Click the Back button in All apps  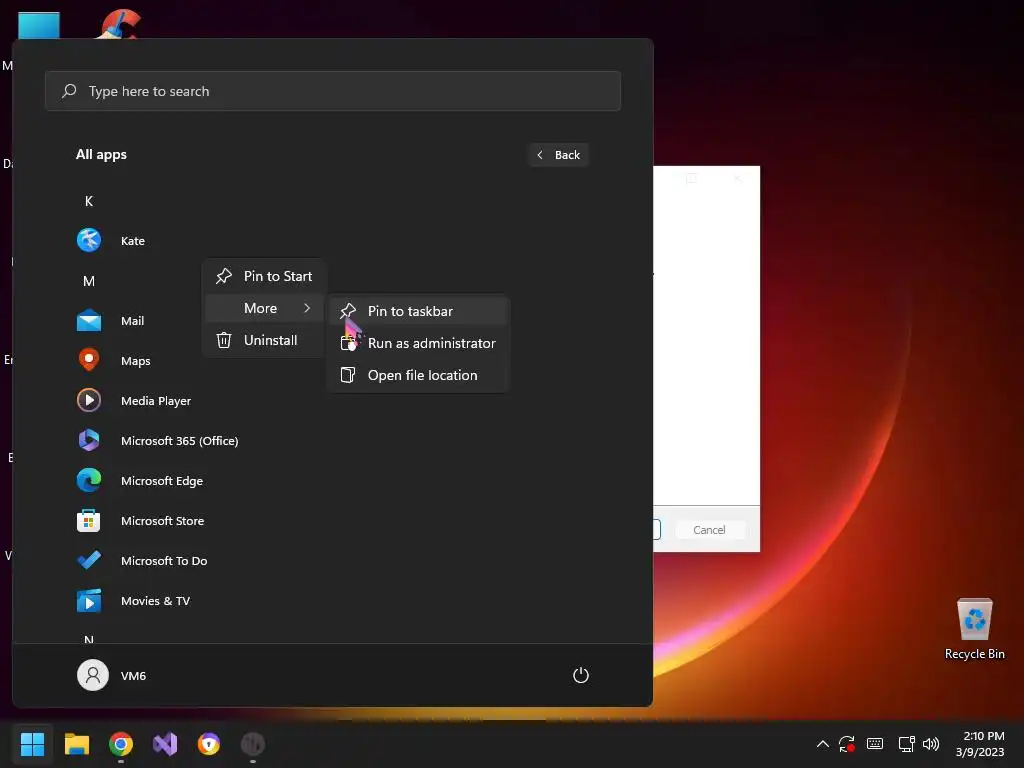pos(558,155)
